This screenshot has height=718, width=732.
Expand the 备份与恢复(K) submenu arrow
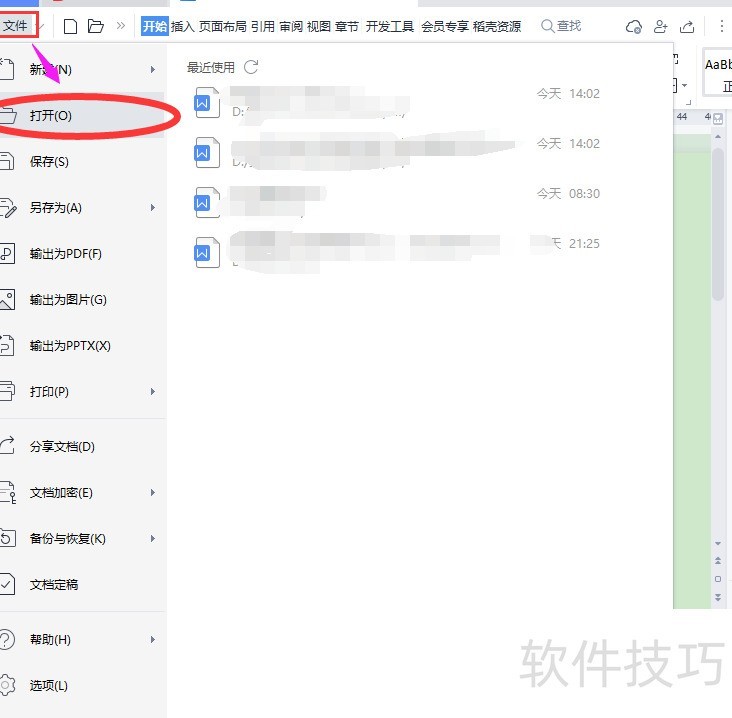(x=153, y=538)
